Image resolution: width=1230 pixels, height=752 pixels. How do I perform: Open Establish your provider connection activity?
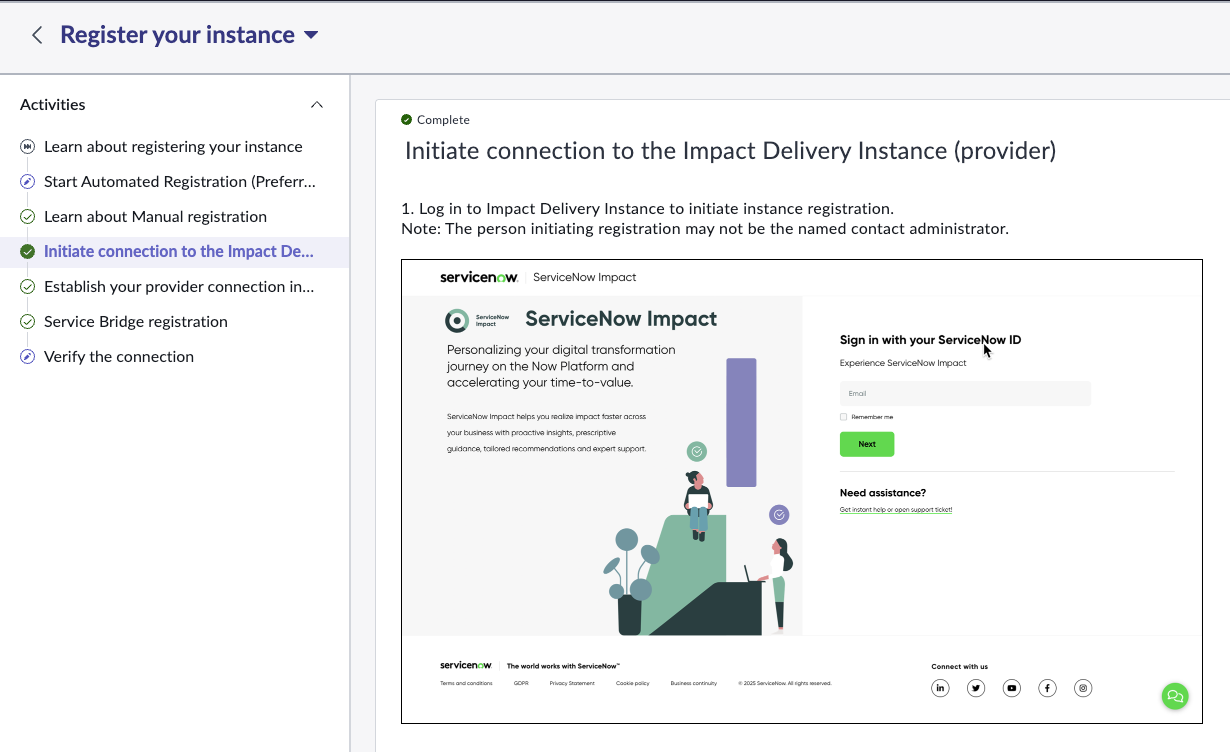(x=179, y=287)
